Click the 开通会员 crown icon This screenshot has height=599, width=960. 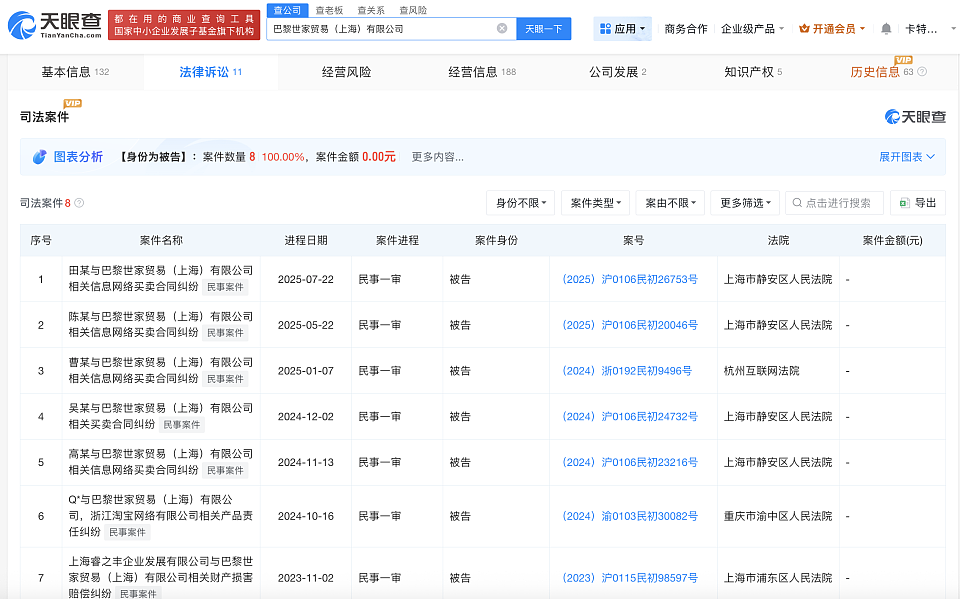[x=804, y=29]
